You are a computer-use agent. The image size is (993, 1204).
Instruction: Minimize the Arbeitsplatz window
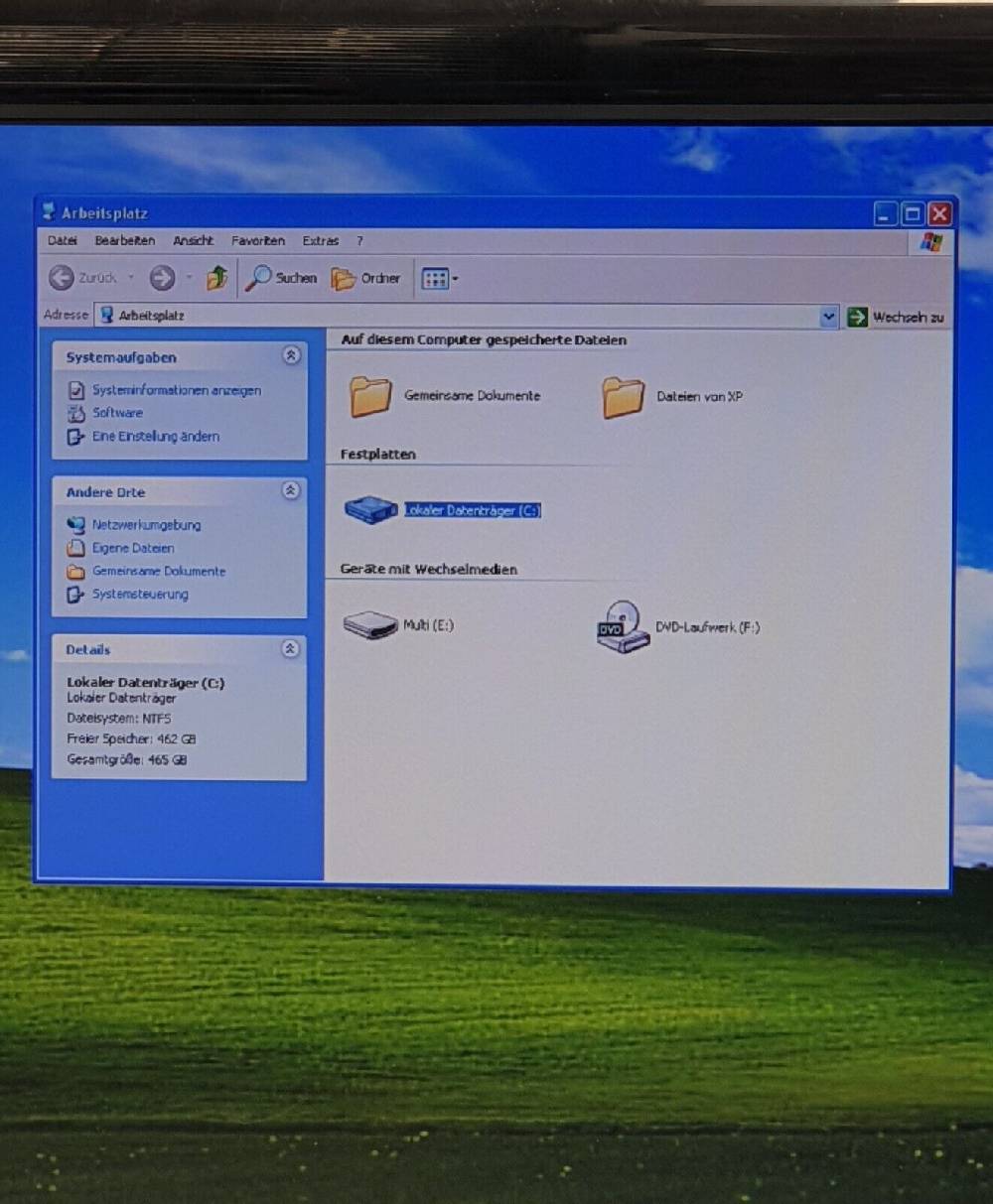[x=886, y=213]
